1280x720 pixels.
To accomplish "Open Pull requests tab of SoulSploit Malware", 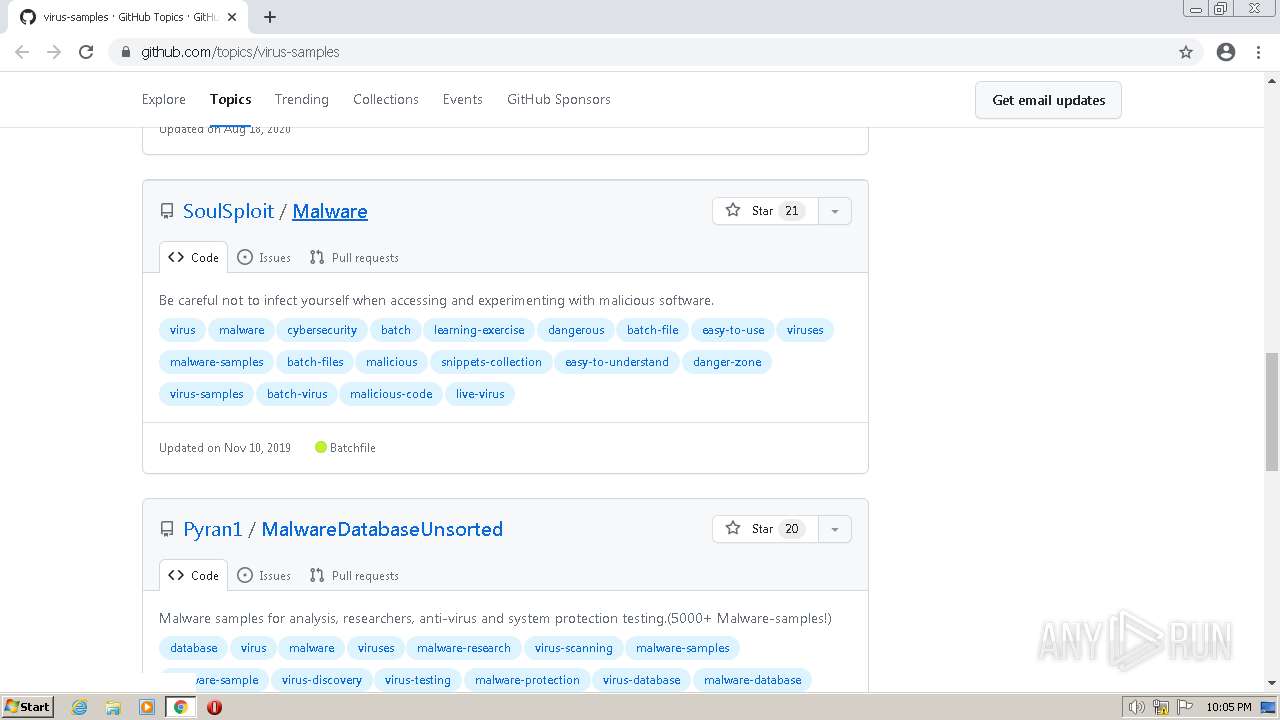I will coord(354,257).
